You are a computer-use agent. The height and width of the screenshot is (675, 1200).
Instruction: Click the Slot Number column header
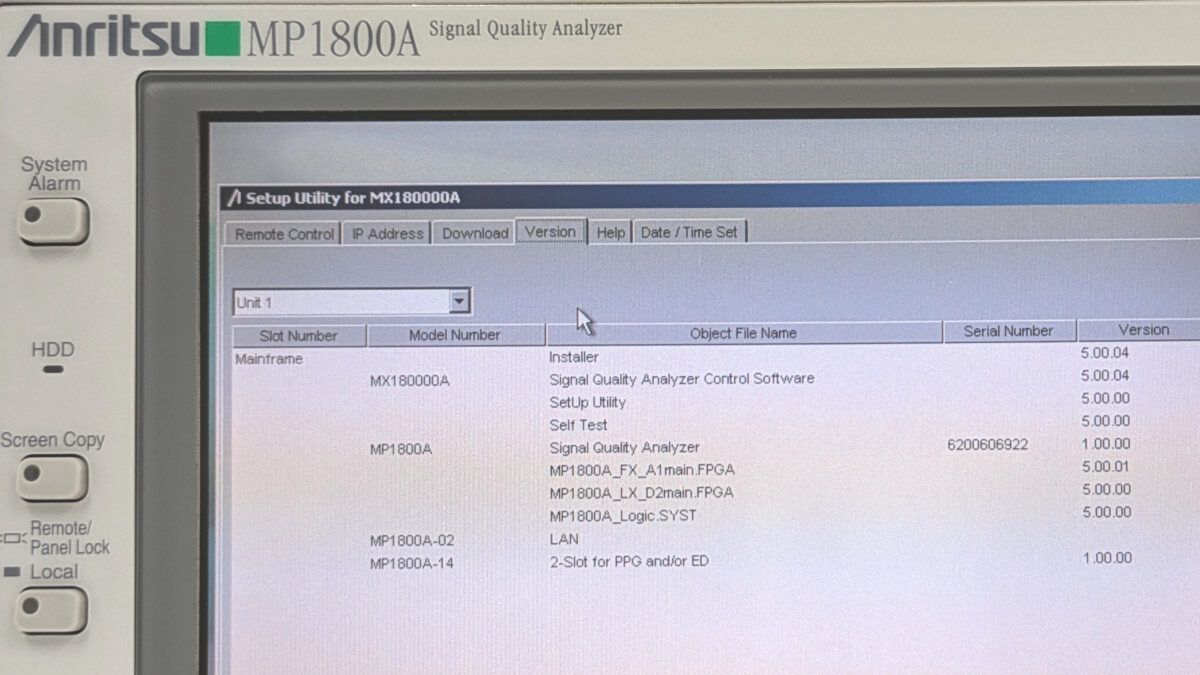point(298,336)
